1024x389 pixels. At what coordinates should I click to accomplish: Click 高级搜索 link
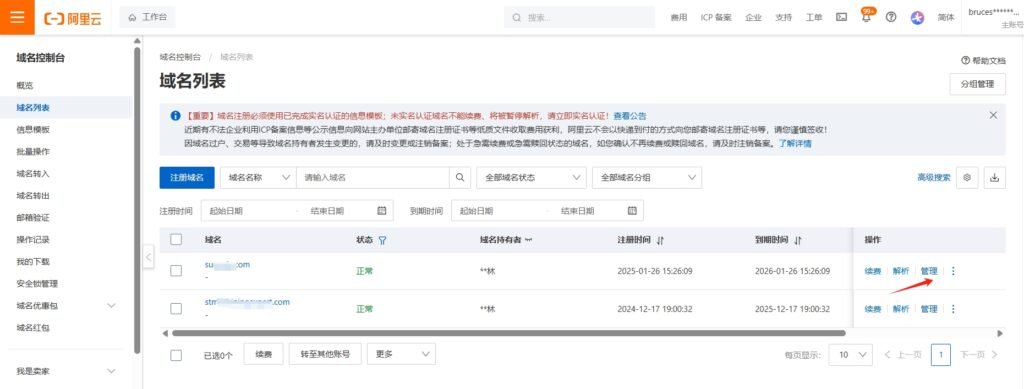tap(934, 178)
